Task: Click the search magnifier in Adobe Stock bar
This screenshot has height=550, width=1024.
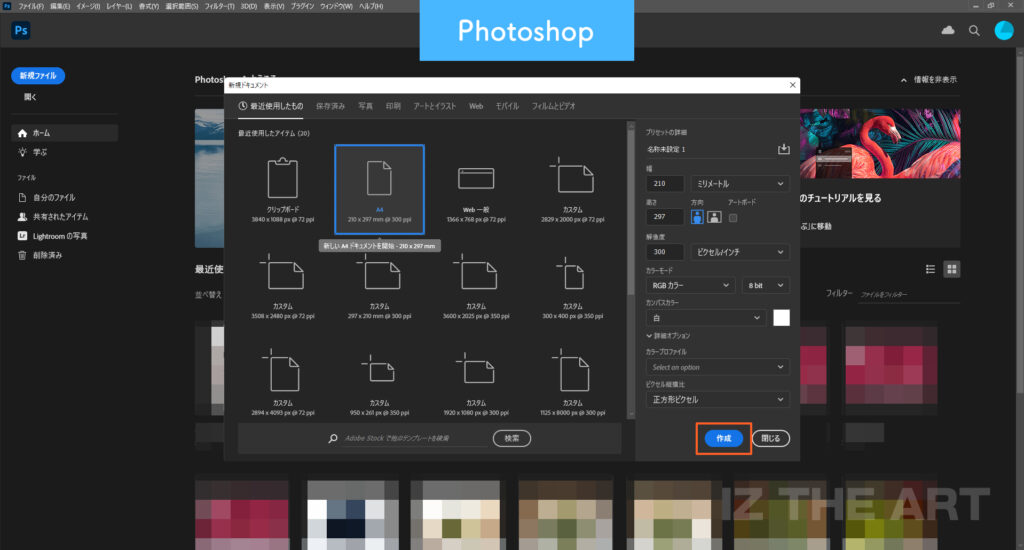Action: coord(333,438)
